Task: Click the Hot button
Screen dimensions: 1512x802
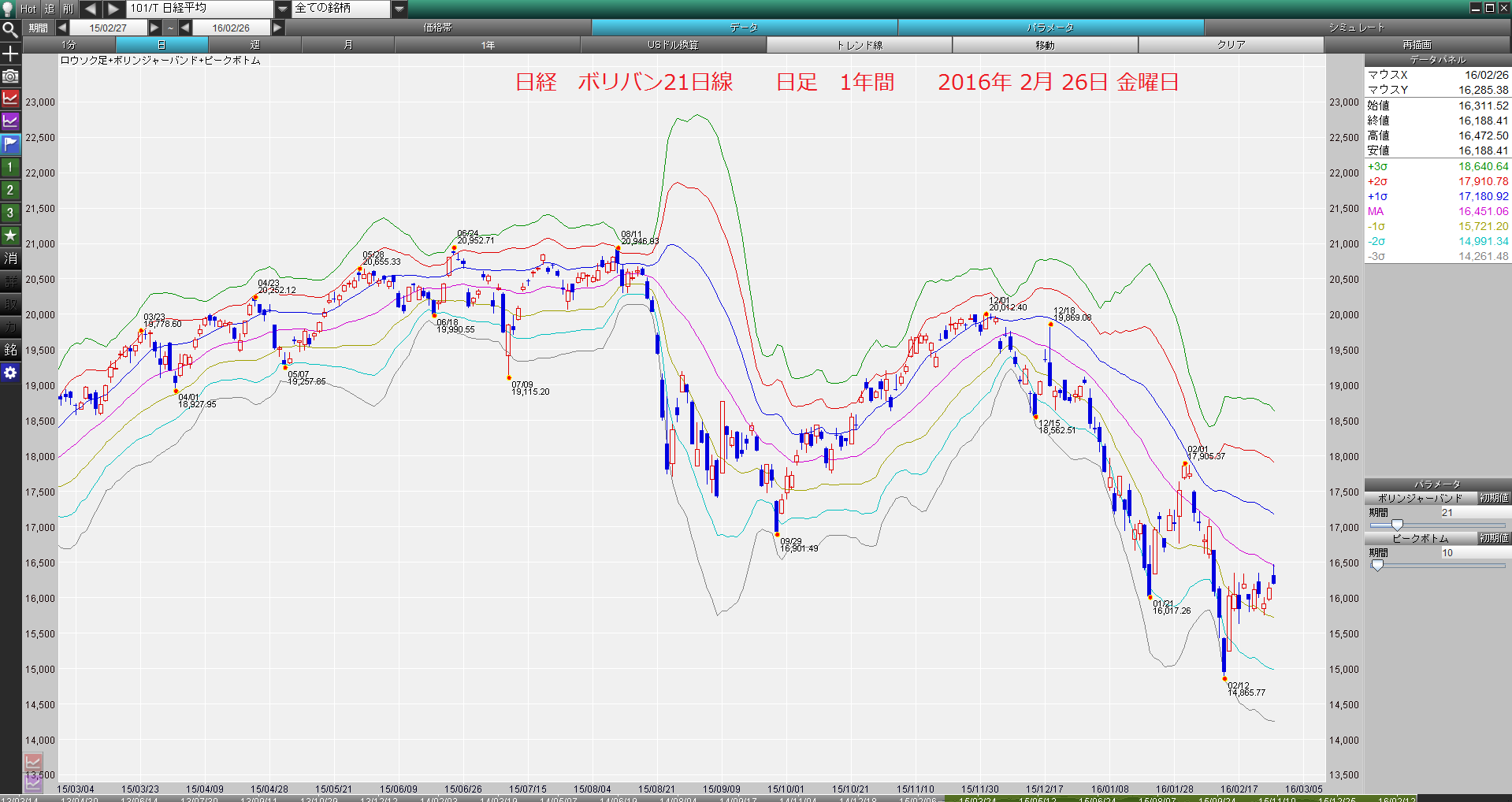Action: pos(28,9)
